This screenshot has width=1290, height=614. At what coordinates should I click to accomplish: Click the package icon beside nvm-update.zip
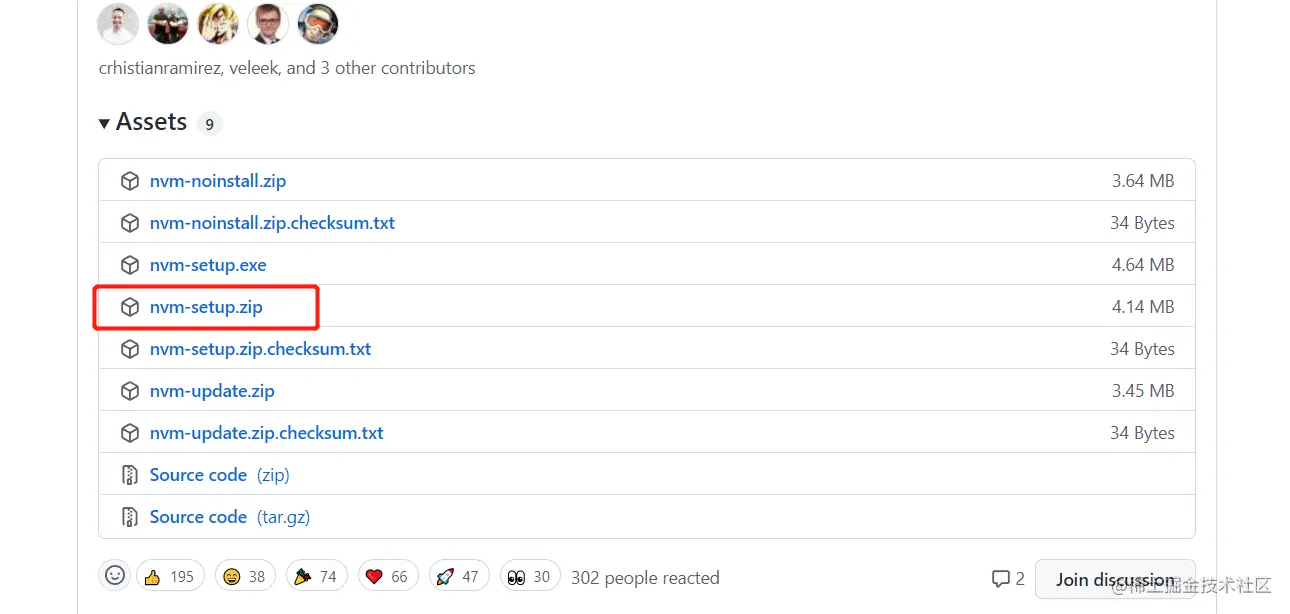130,391
